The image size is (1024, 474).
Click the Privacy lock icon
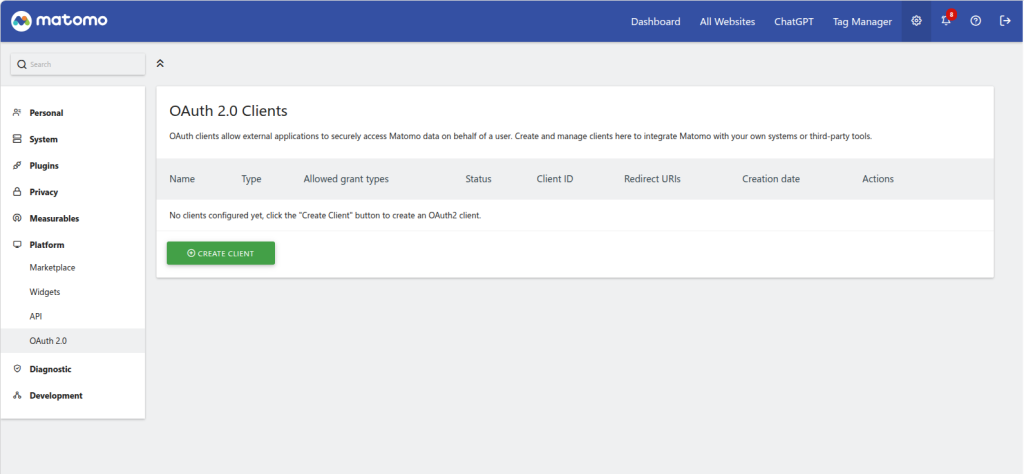click(x=17, y=192)
